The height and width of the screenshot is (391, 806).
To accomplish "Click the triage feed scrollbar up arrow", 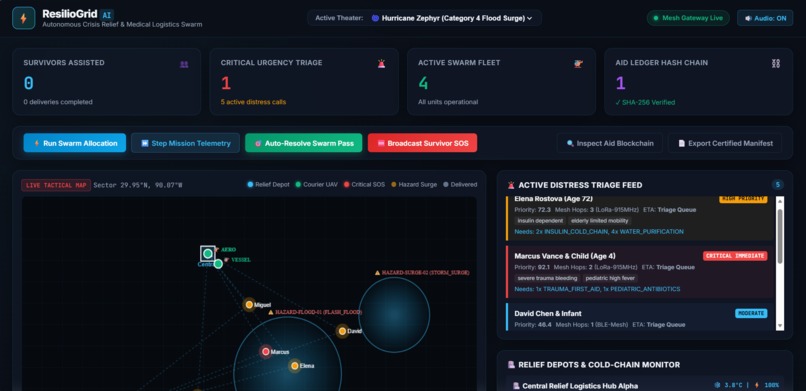I will click(x=780, y=200).
